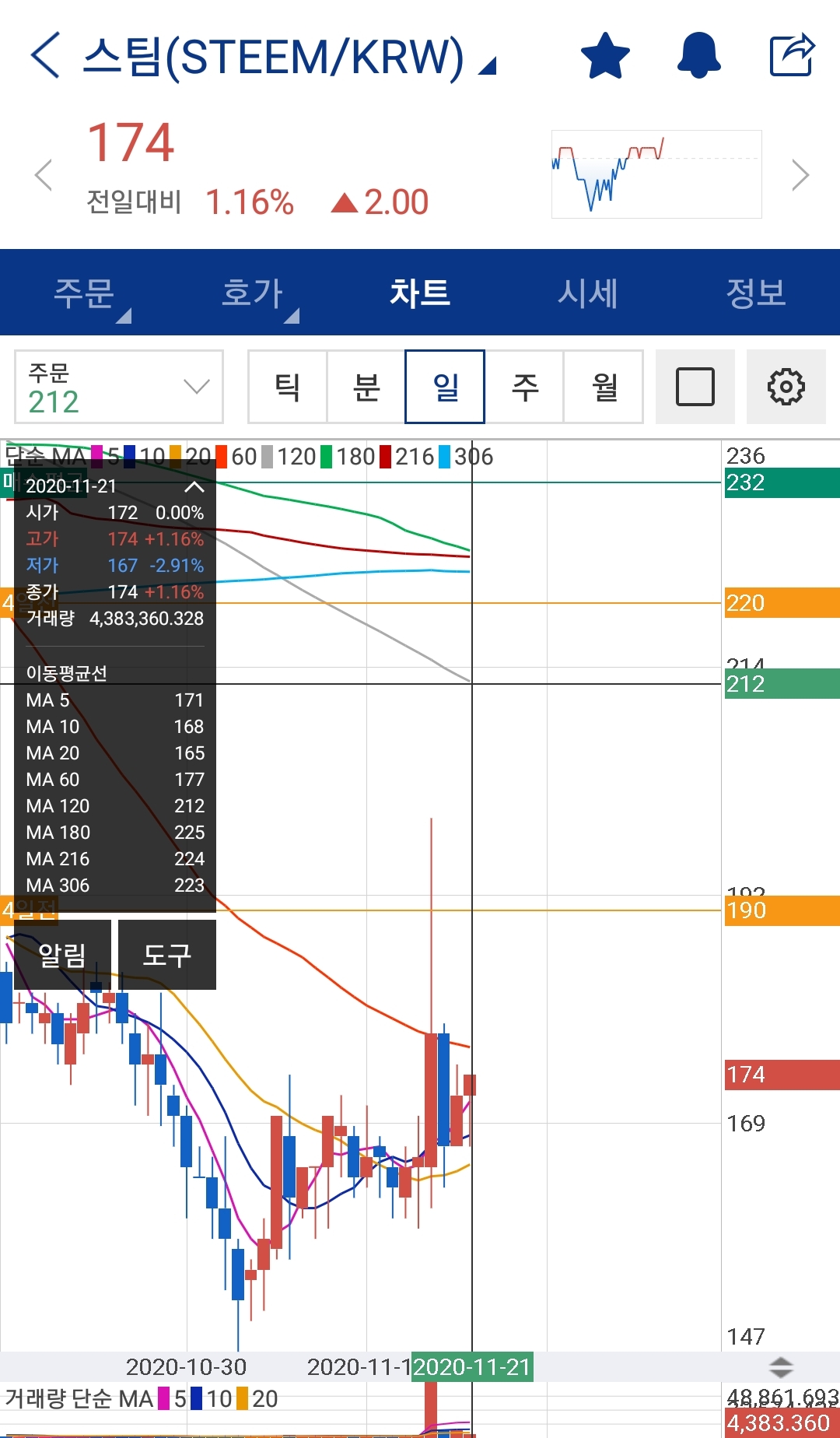Tap the MA 5 magenta color swatch
840x1438 pixels.
point(97,457)
